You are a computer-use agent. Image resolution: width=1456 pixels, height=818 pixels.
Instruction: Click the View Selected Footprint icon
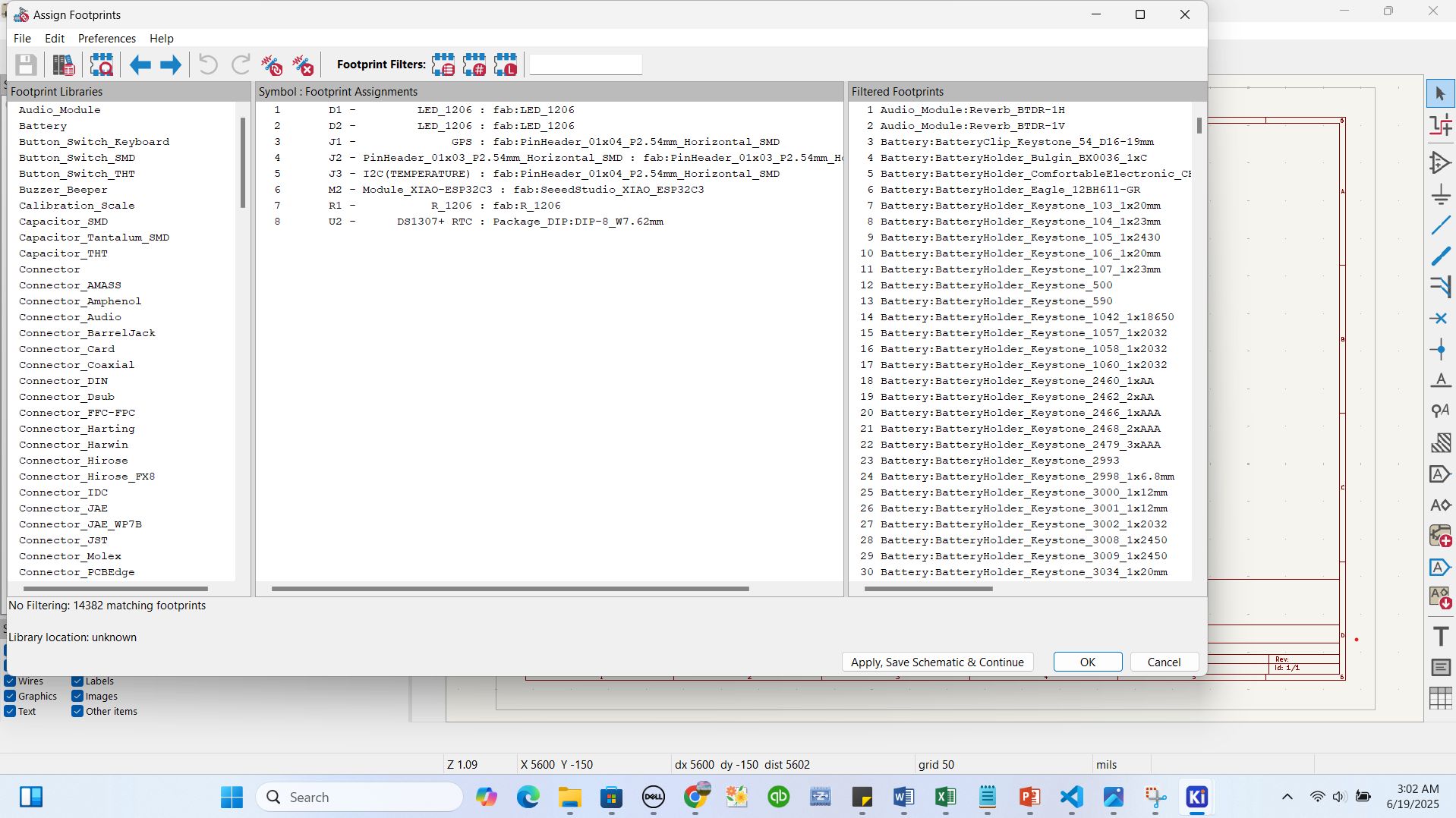tap(101, 65)
